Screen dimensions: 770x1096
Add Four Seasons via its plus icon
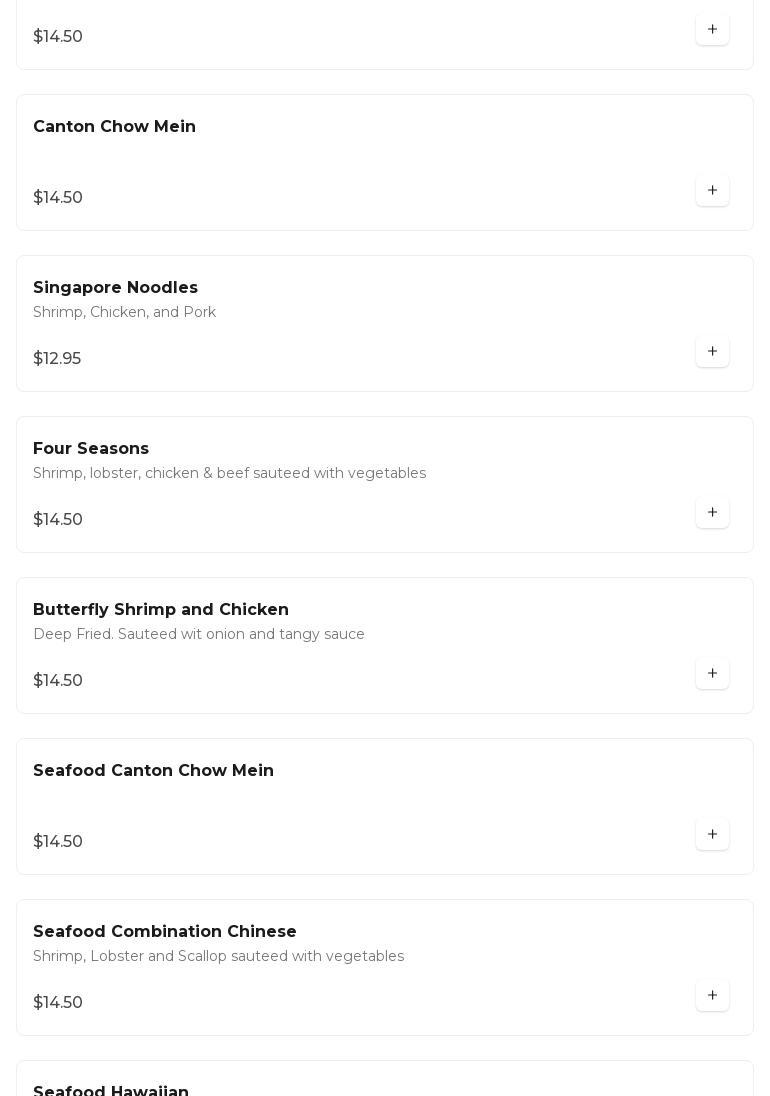pyautogui.click(x=712, y=512)
